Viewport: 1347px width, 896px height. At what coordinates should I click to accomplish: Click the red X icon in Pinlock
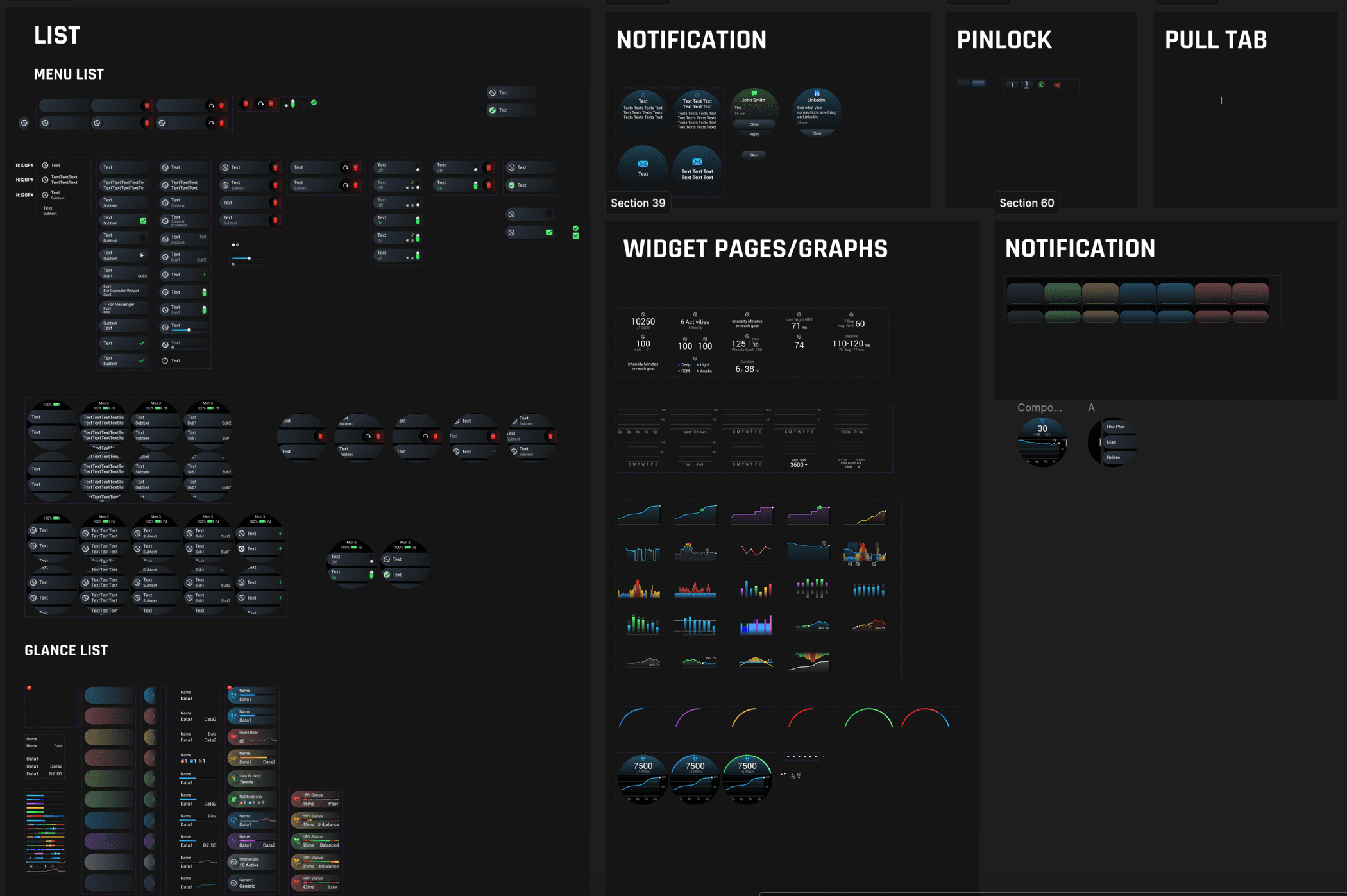(x=1057, y=85)
